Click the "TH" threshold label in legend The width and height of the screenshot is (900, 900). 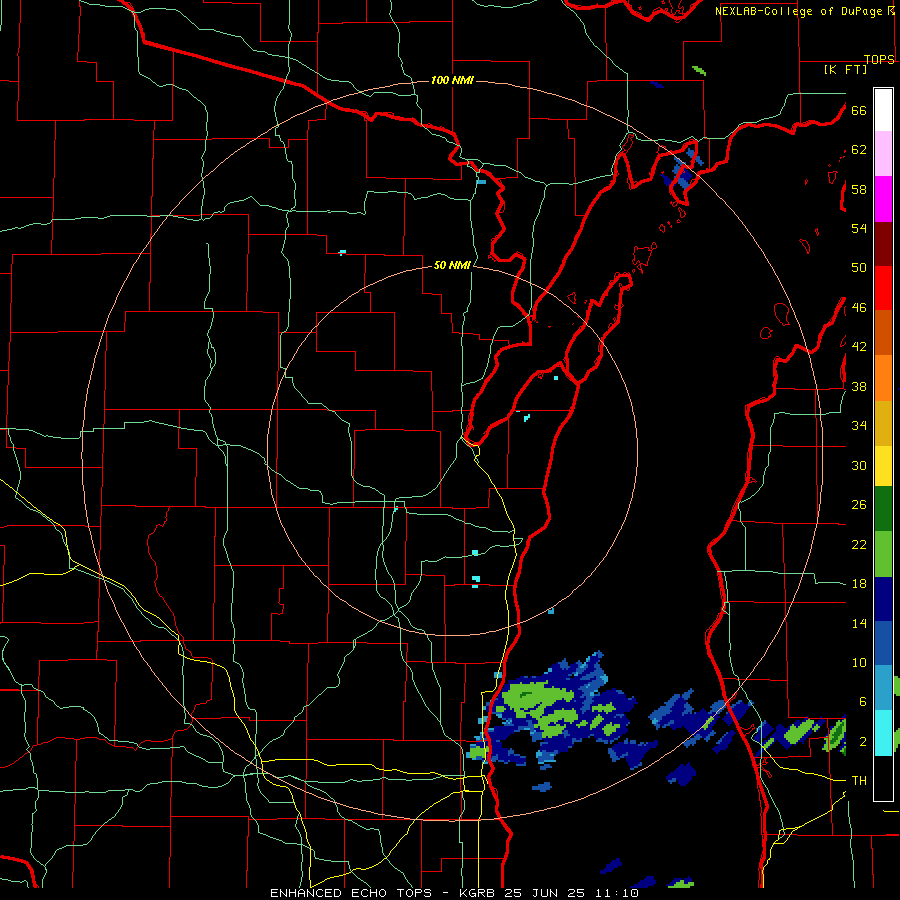click(859, 781)
